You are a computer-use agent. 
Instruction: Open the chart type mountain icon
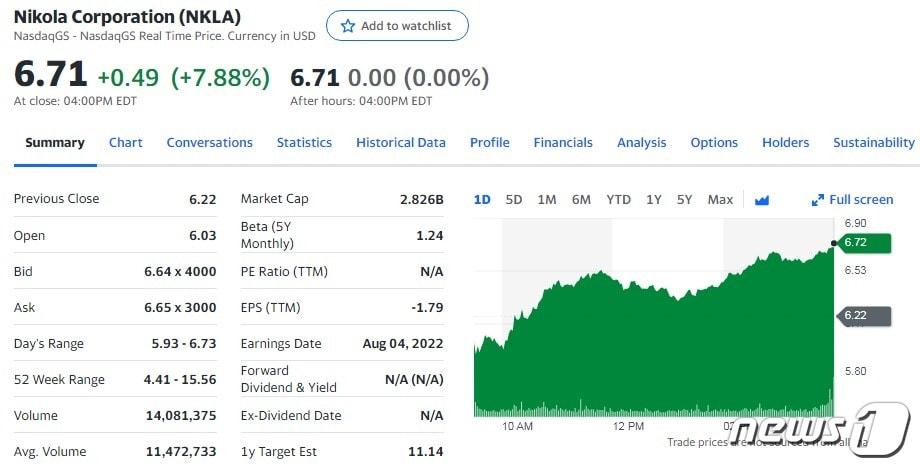[762, 200]
